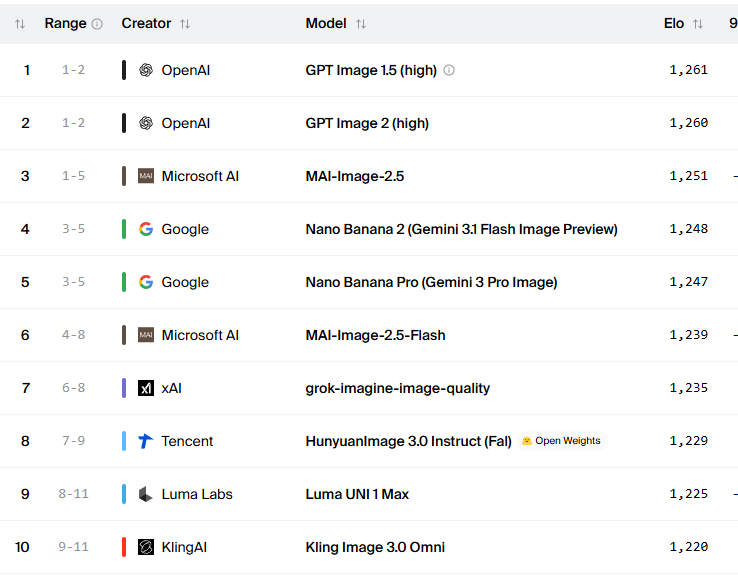This screenshot has width=738, height=577.
Task: Click Microsoft AI logo in MAI-Image-2.5 row
Action: pyautogui.click(x=146, y=176)
